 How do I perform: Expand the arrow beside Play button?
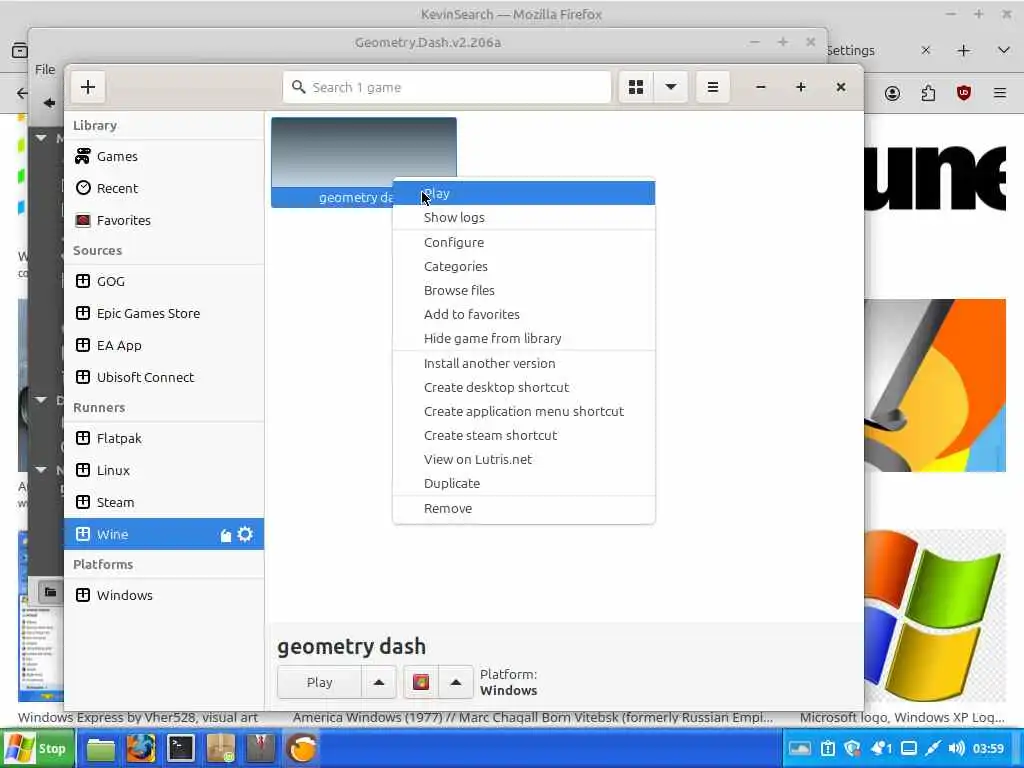pos(379,682)
